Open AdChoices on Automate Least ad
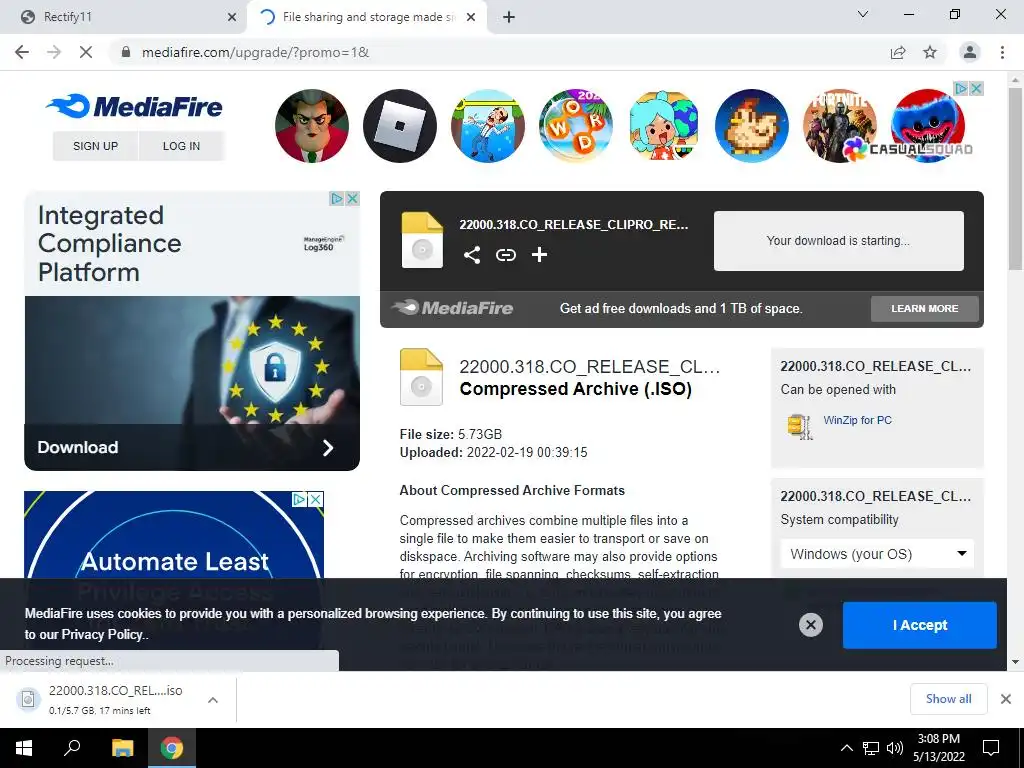 click(x=300, y=499)
